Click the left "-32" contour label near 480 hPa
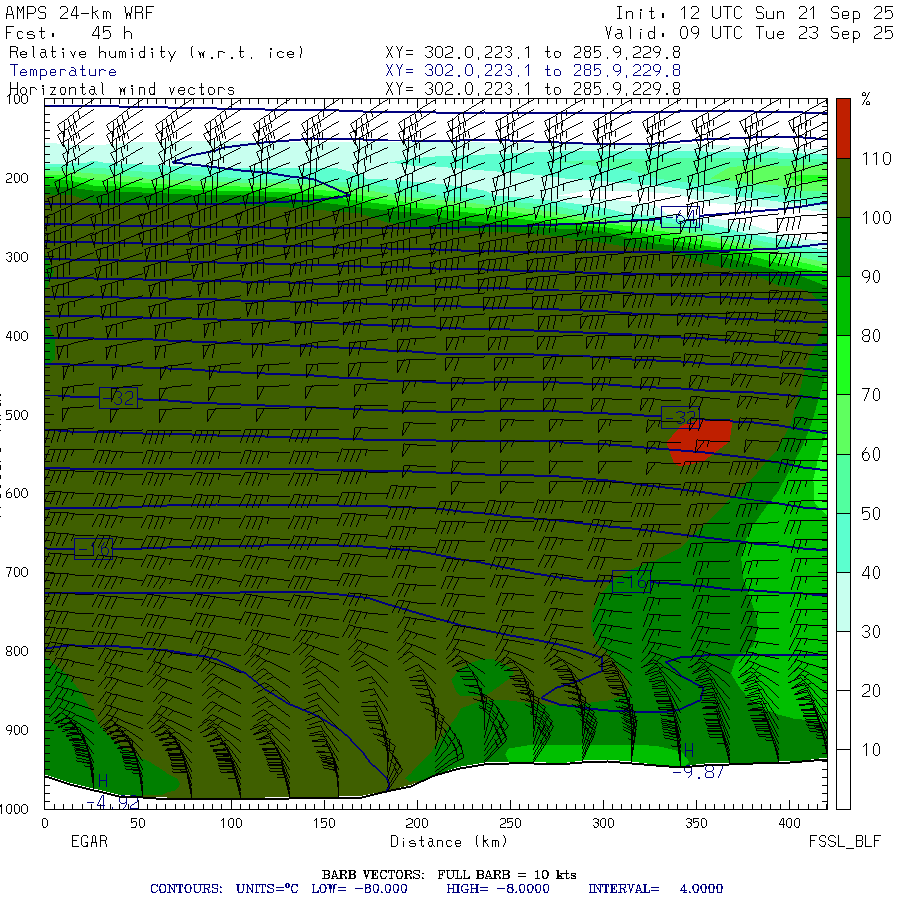 coord(118,398)
